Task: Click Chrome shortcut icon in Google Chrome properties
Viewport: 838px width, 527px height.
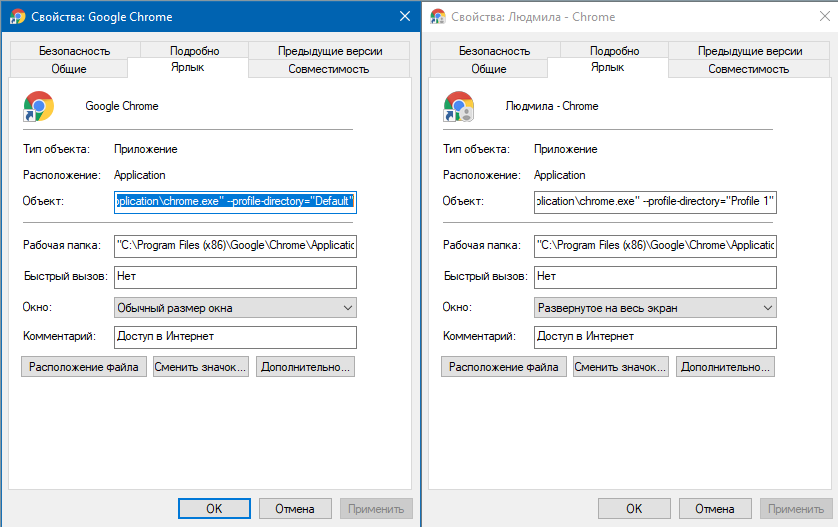Action: coord(38,106)
